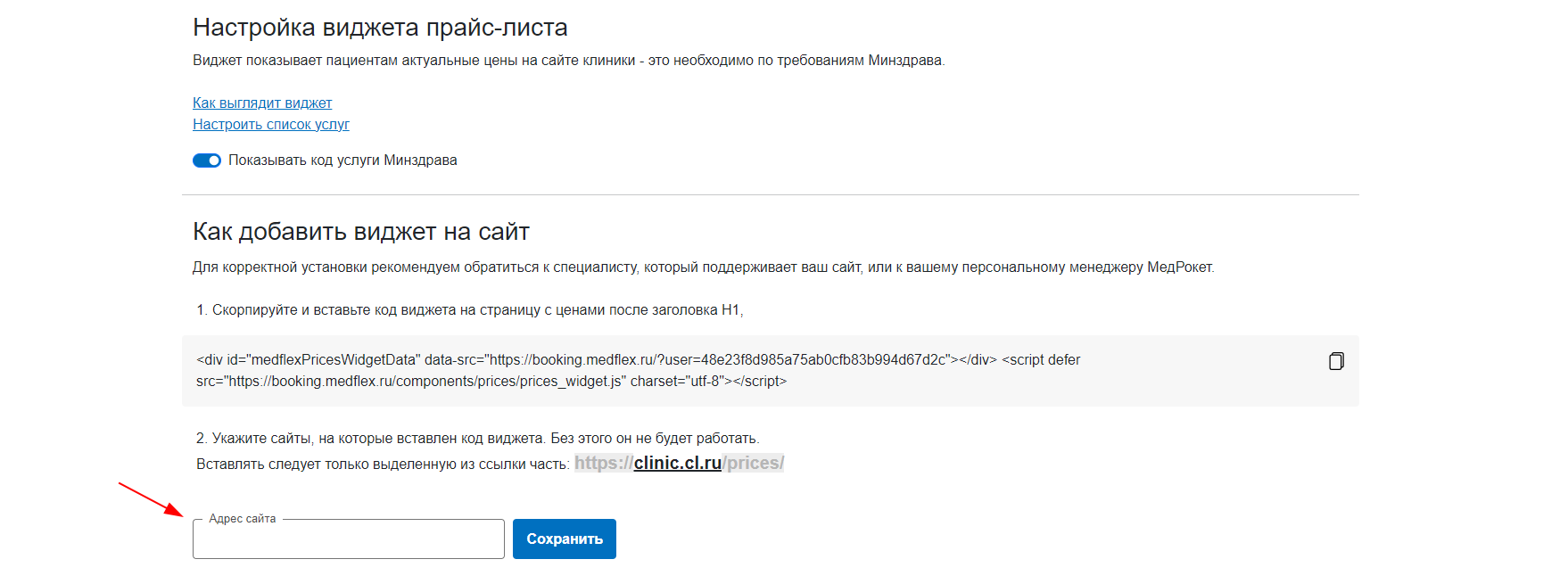Image resolution: width=1568 pixels, height=584 pixels.
Task: Copy the widget code with clipboard icon
Action: (x=1336, y=361)
